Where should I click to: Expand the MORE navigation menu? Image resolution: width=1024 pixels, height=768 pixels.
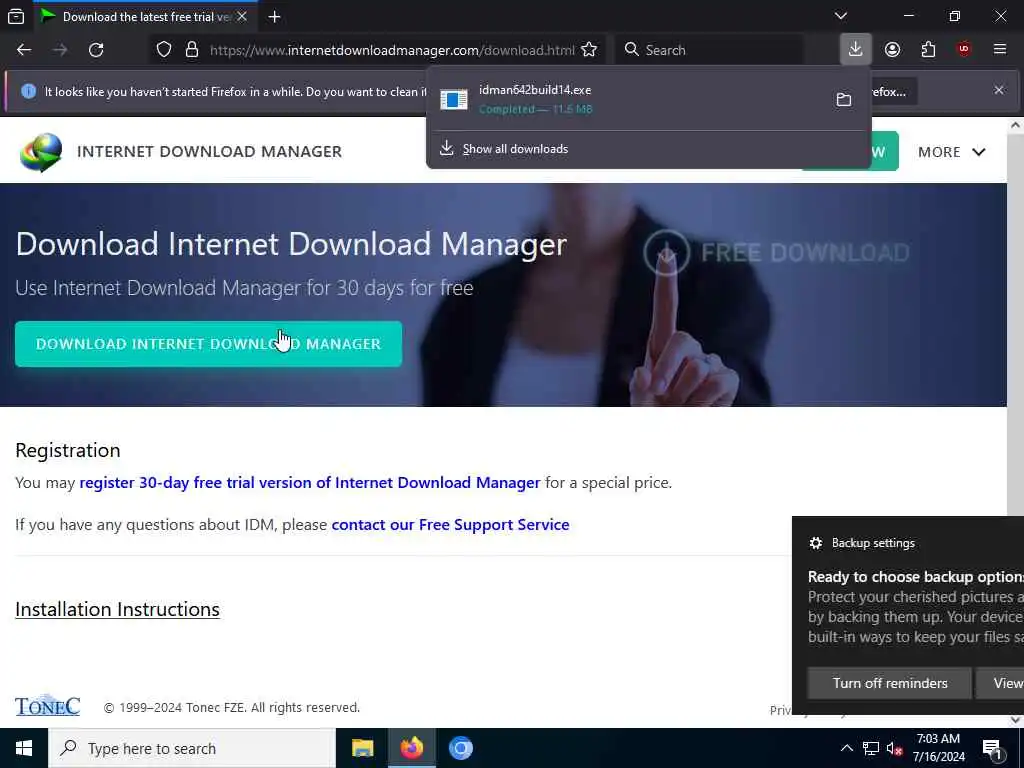(952, 152)
